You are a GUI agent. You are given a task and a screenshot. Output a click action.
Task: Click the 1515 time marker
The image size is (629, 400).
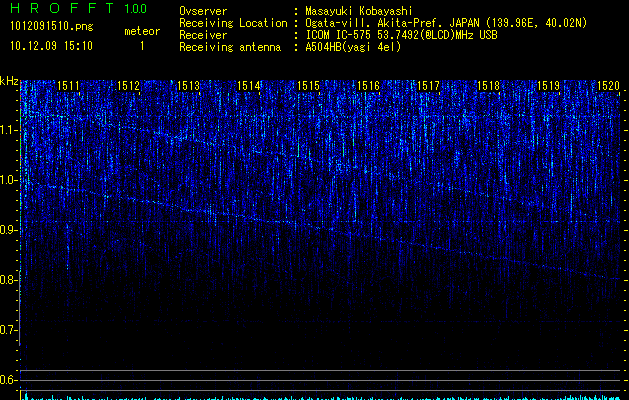308,85
